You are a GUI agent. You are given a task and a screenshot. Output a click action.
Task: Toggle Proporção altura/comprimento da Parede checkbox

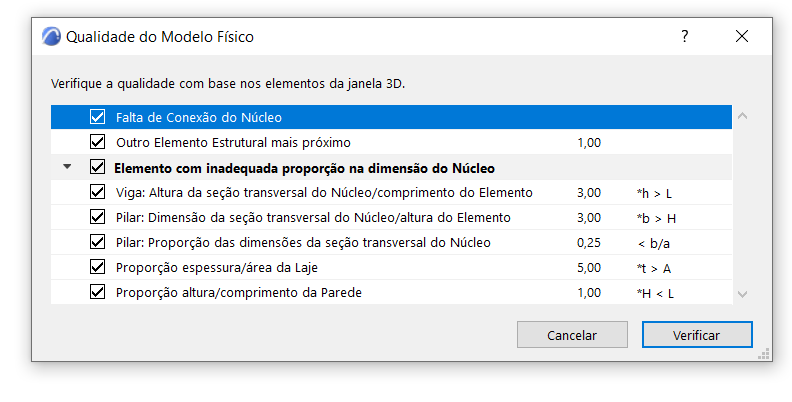tap(97, 292)
